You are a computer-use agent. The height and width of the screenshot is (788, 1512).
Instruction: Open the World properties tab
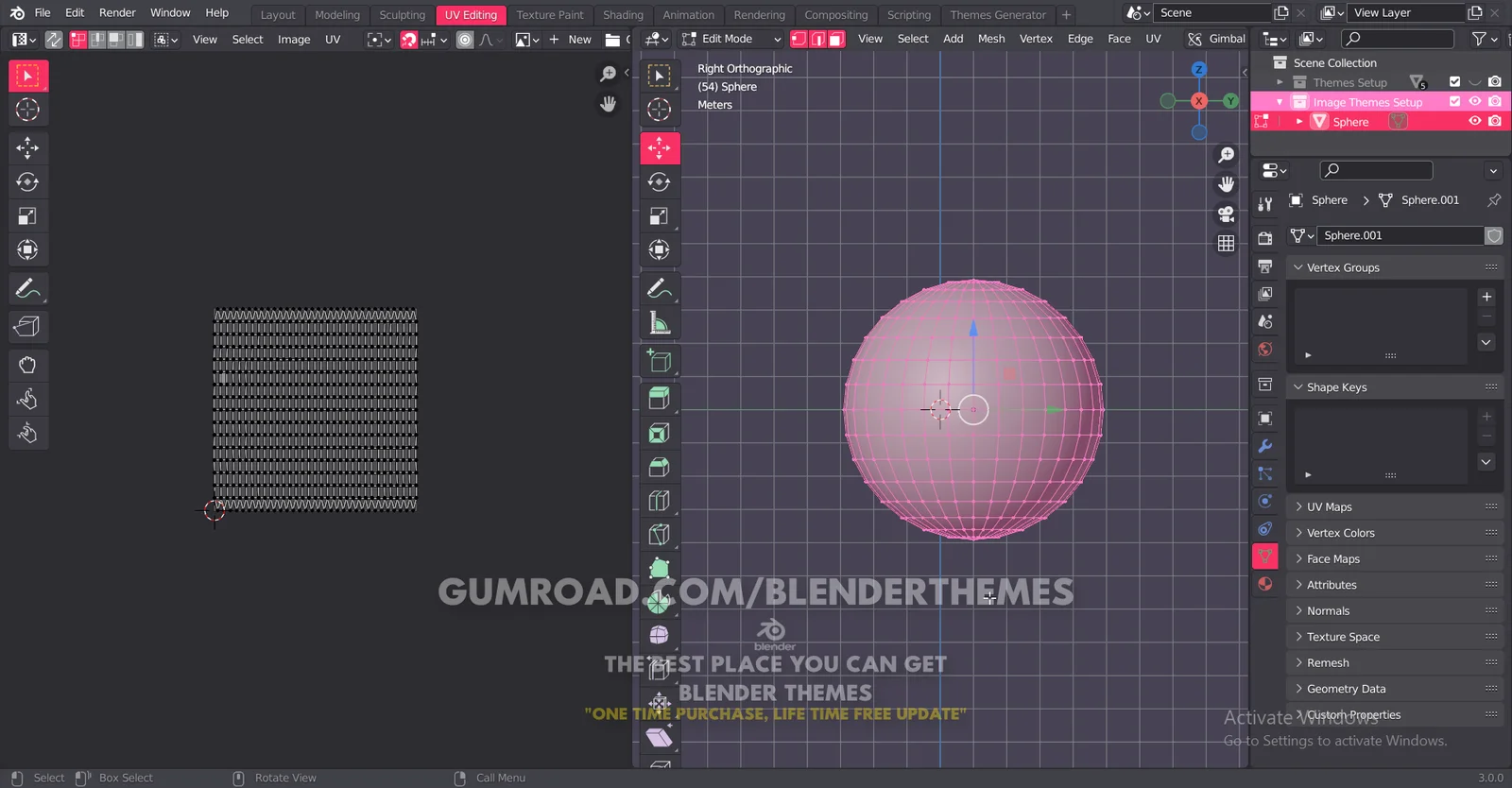pos(1265,350)
